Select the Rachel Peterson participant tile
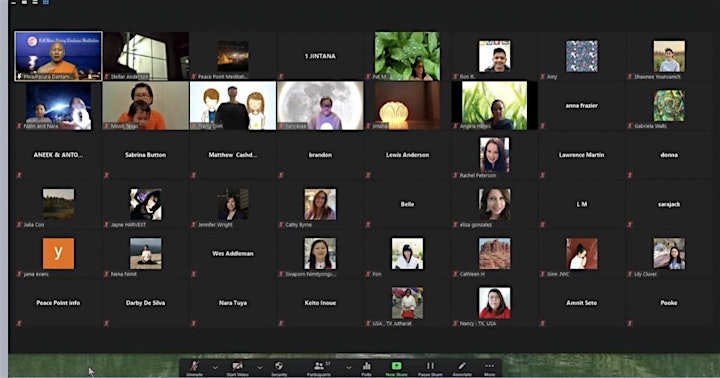This screenshot has height=378, width=720. pyautogui.click(x=495, y=155)
